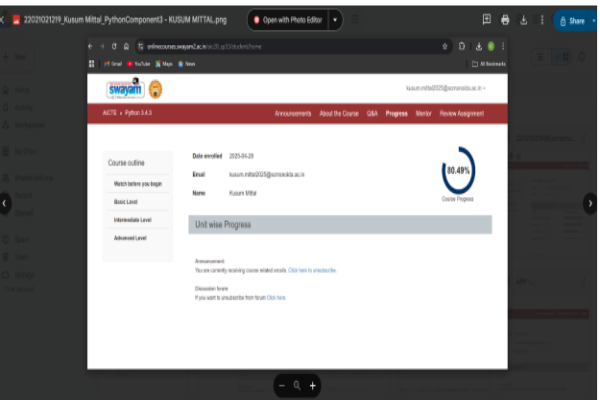The width and height of the screenshot is (600, 400).
Task: Go to the previous file with left arrow
Action: pyautogui.click(x=8, y=202)
